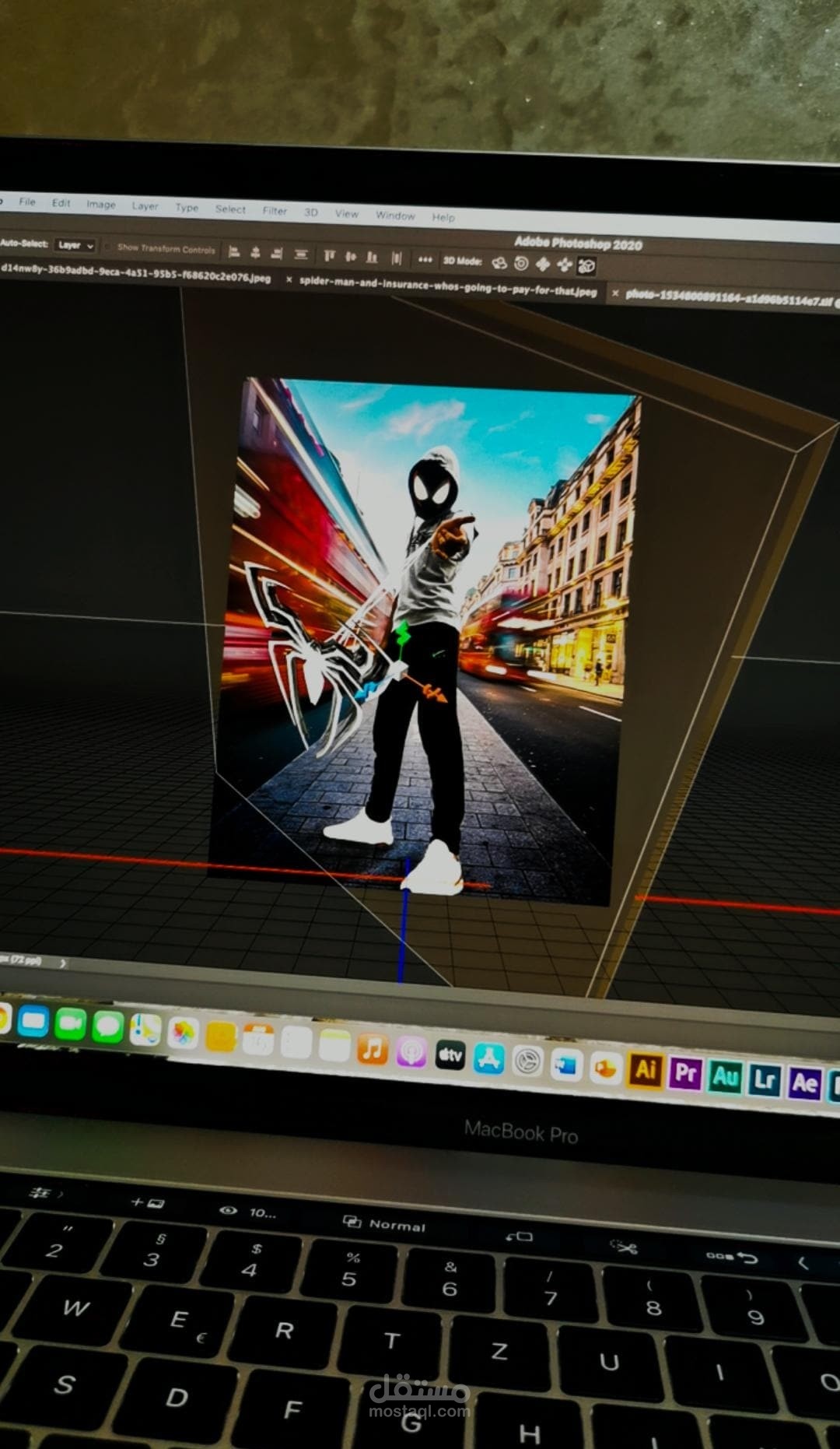This screenshot has height=1449, width=840.
Task: Launch Adobe Audition from the Dock
Action: [725, 1077]
